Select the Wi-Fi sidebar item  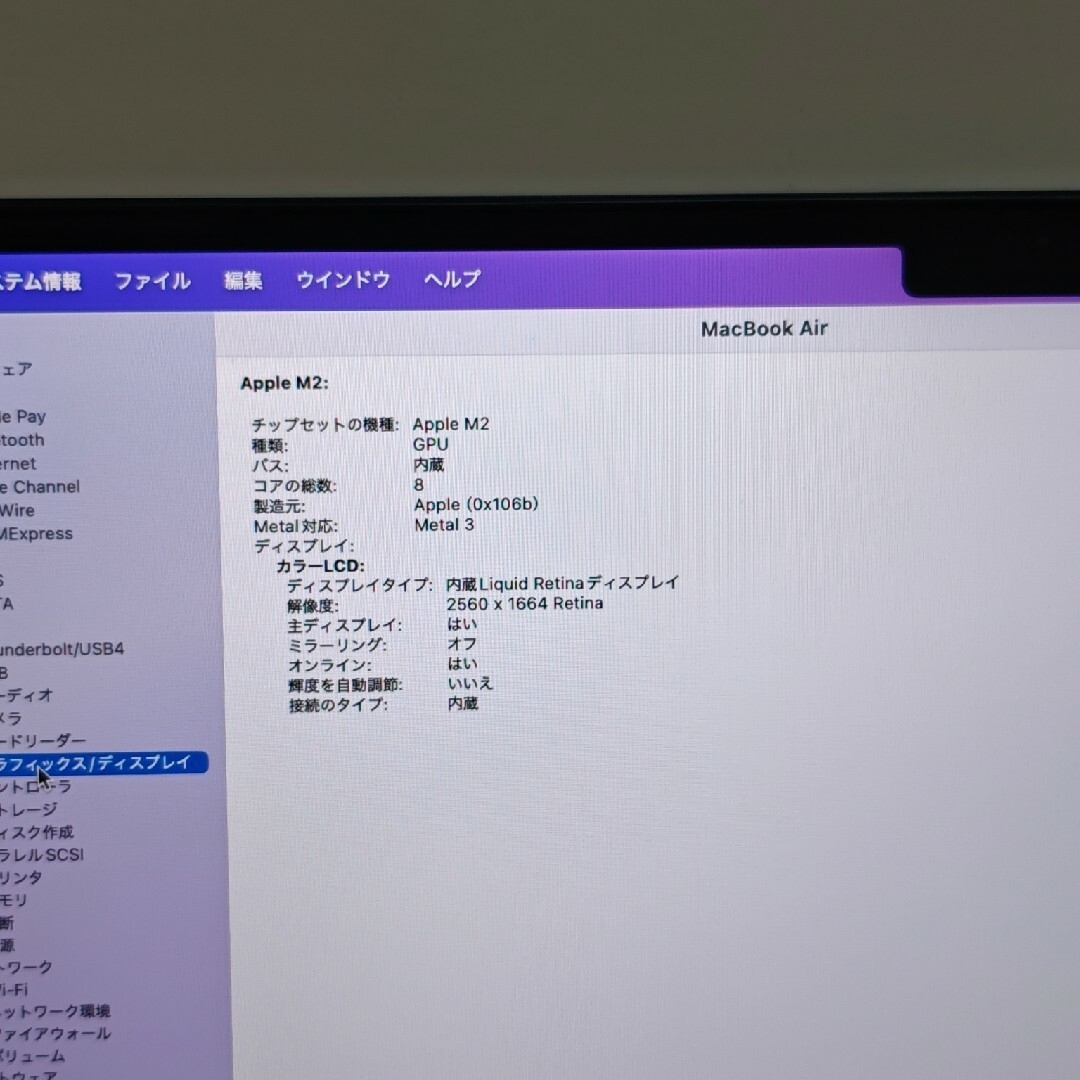pos(14,990)
